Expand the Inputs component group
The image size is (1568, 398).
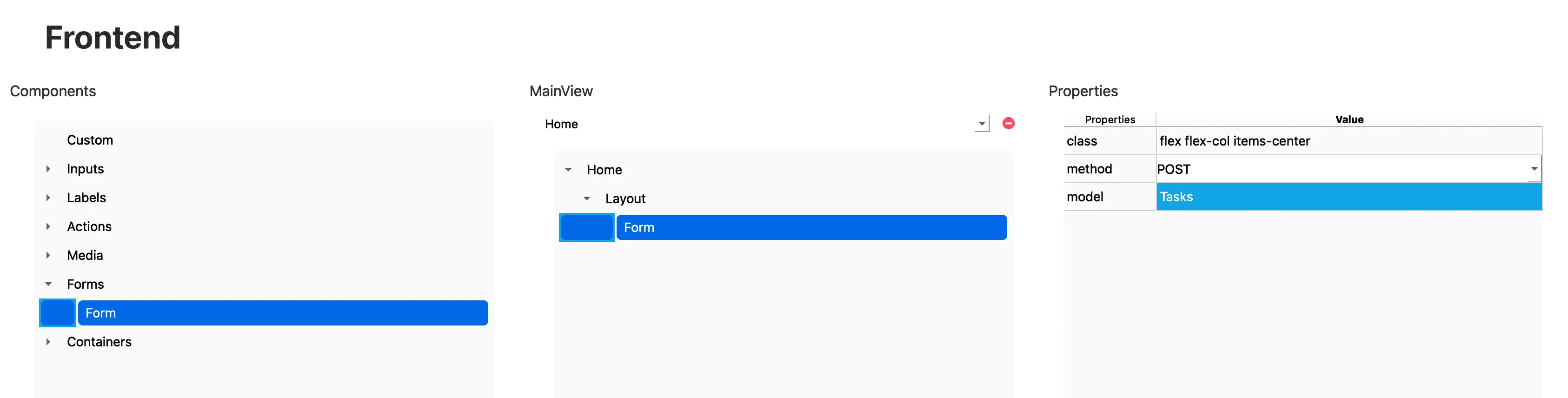click(48, 169)
